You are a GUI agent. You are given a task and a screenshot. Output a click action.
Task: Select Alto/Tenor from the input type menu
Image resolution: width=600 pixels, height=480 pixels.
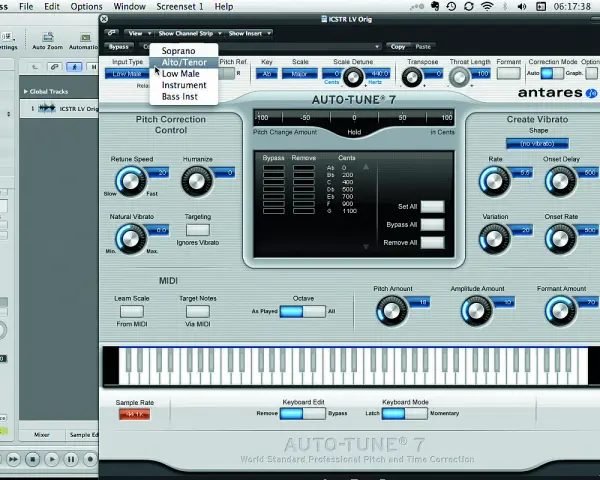(x=184, y=62)
